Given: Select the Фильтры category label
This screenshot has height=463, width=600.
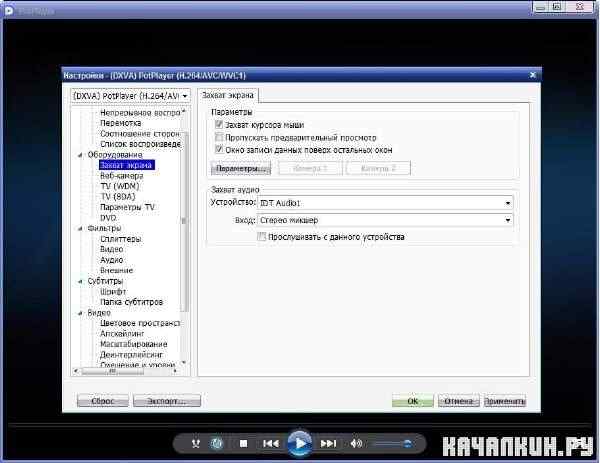Looking at the screenshot, I should (x=104, y=228).
